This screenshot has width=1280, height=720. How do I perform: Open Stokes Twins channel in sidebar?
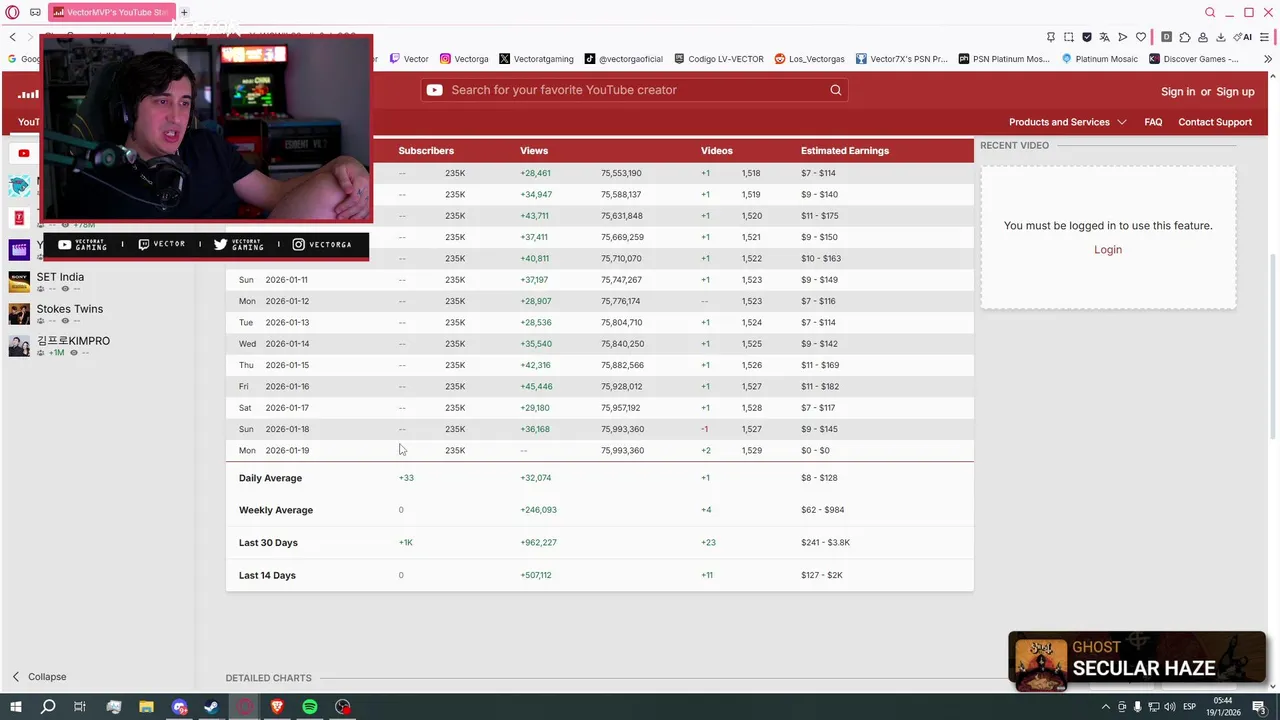[70, 309]
